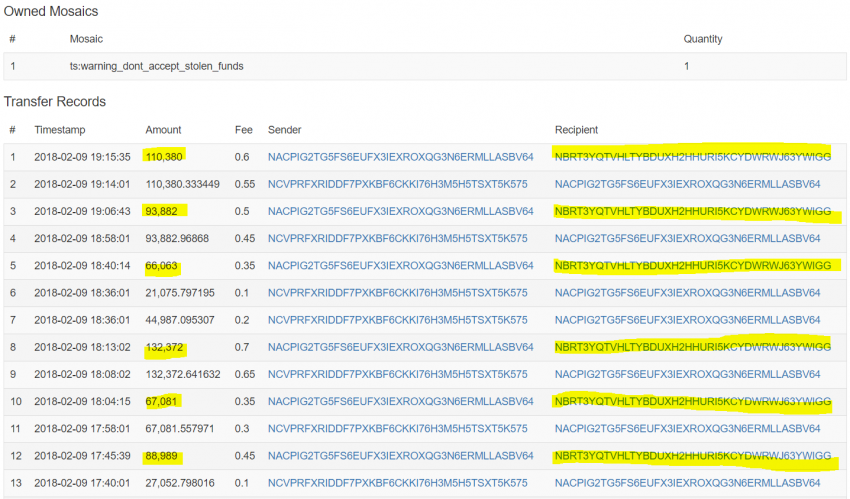Select the mosaic name ts:warning_dont_accept_stolen_funds
Image resolution: width=850 pixels, height=499 pixels.
click(x=156, y=66)
